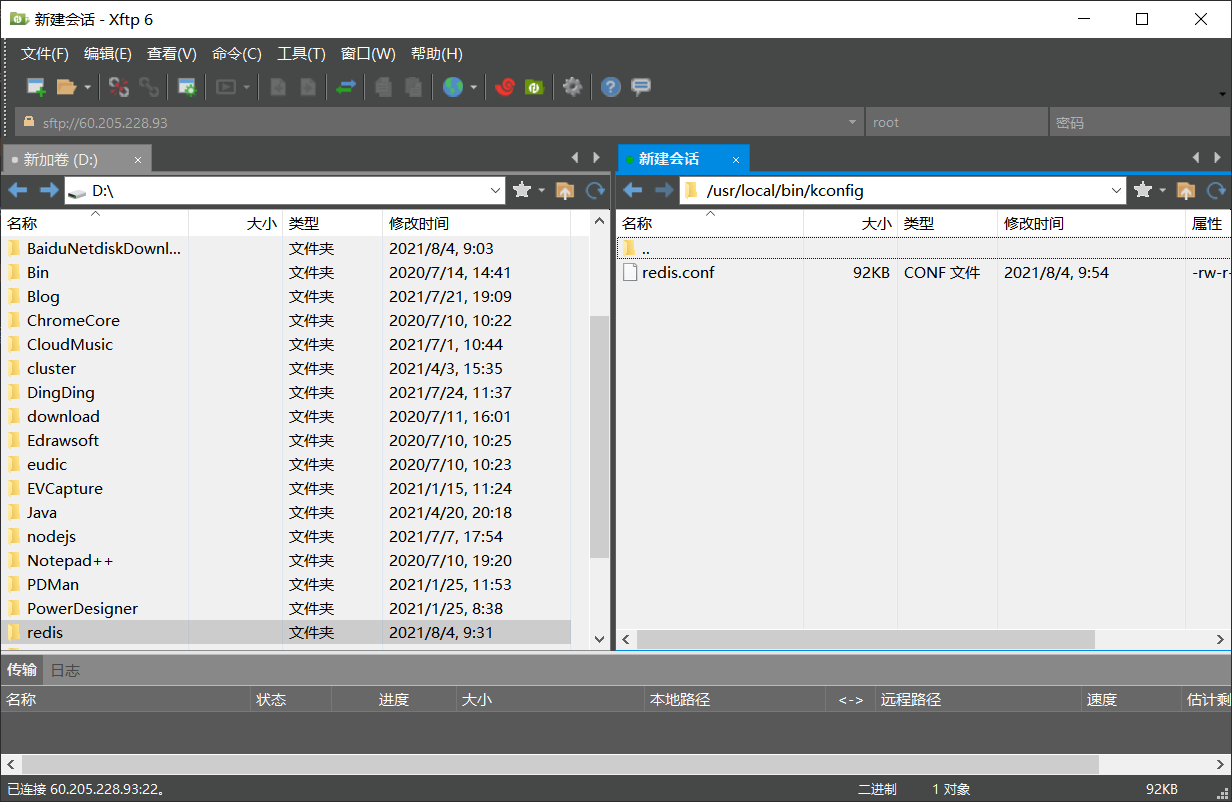Click the Reconnect chain-link icon
This screenshot has height=802, width=1232.
149,87
